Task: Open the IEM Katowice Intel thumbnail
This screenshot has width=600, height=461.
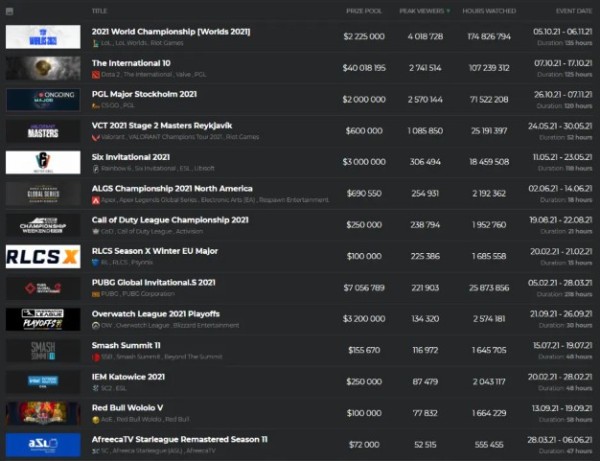Action: (43, 382)
